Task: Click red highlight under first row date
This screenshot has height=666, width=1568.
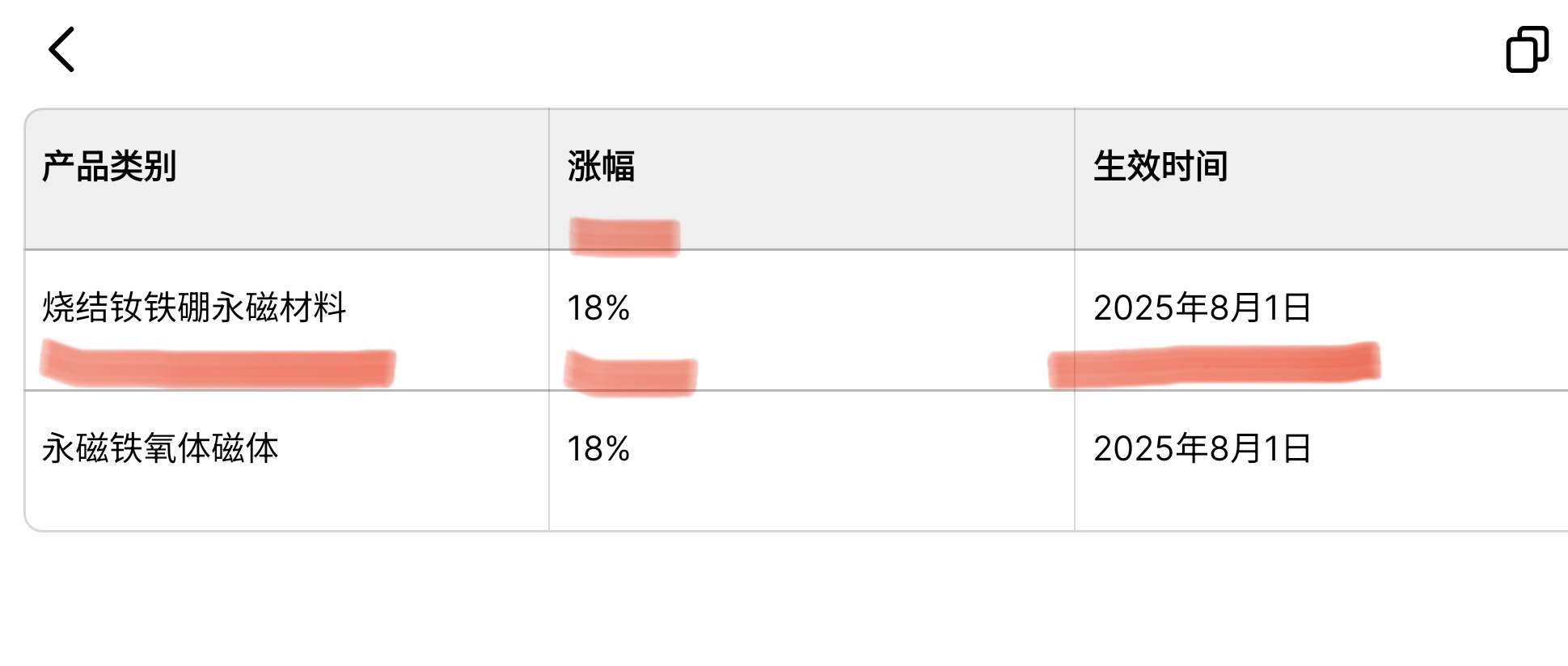Action: [1214, 365]
